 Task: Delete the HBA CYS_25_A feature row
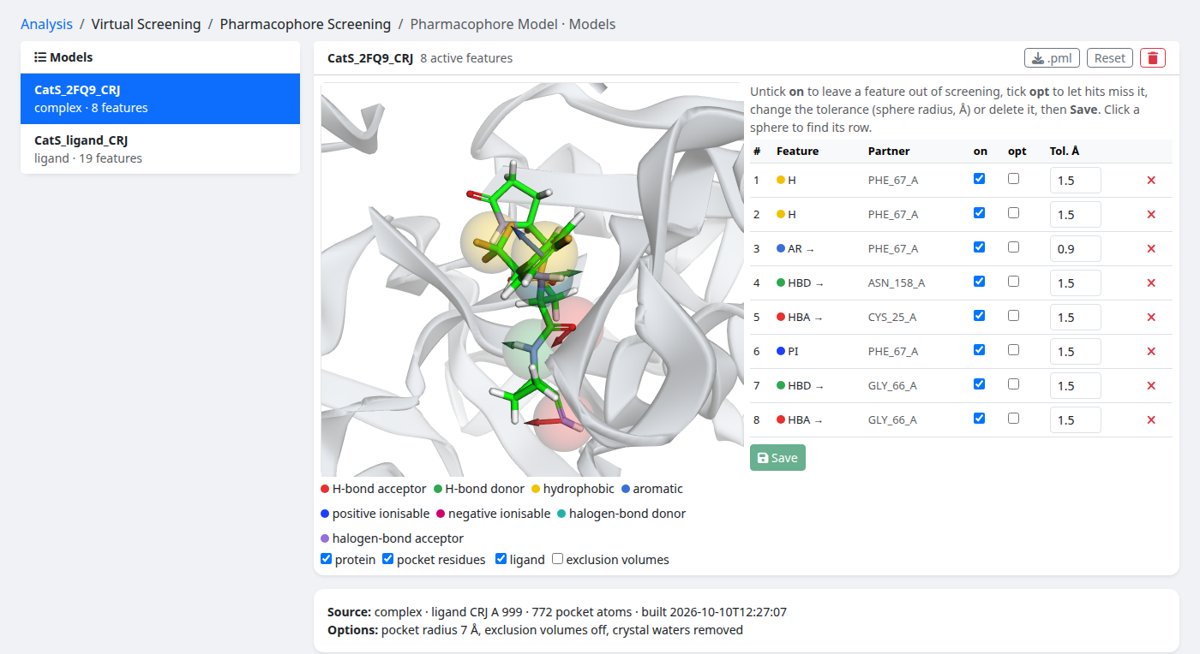pos(1151,317)
